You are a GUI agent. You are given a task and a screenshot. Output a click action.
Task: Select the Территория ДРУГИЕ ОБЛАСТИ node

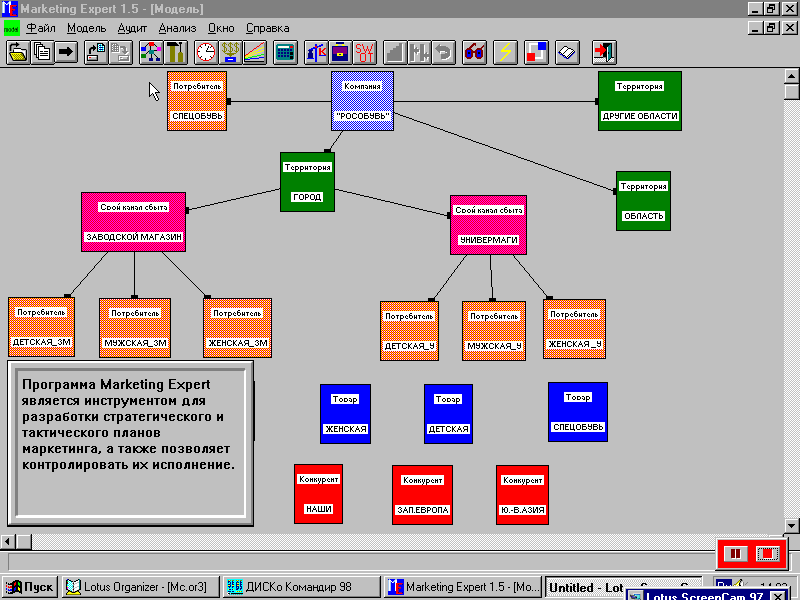tap(640, 101)
